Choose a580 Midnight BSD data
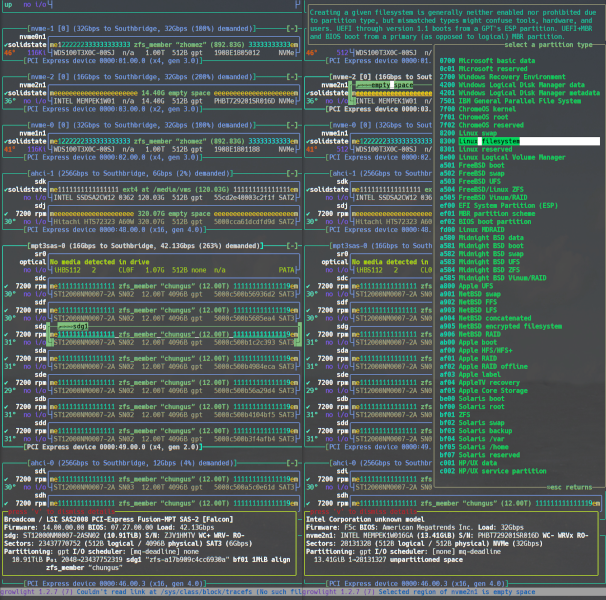 tap(481, 238)
